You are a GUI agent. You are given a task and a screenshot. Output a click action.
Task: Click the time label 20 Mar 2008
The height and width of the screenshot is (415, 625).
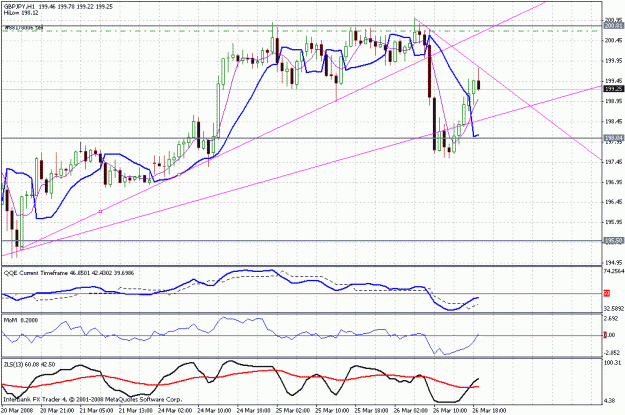[17, 410]
